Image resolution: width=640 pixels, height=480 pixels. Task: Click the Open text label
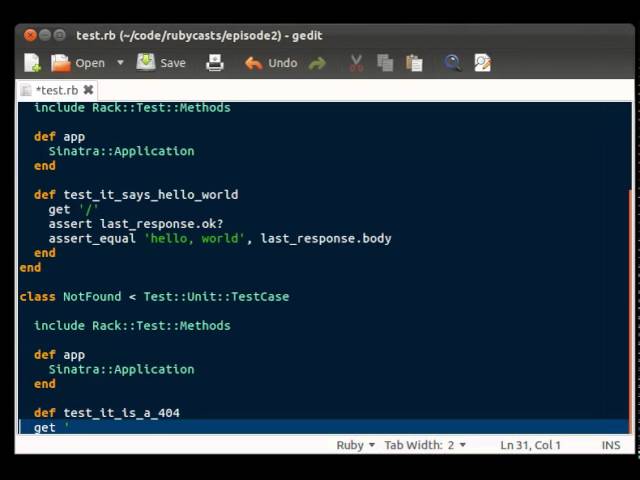[90, 63]
